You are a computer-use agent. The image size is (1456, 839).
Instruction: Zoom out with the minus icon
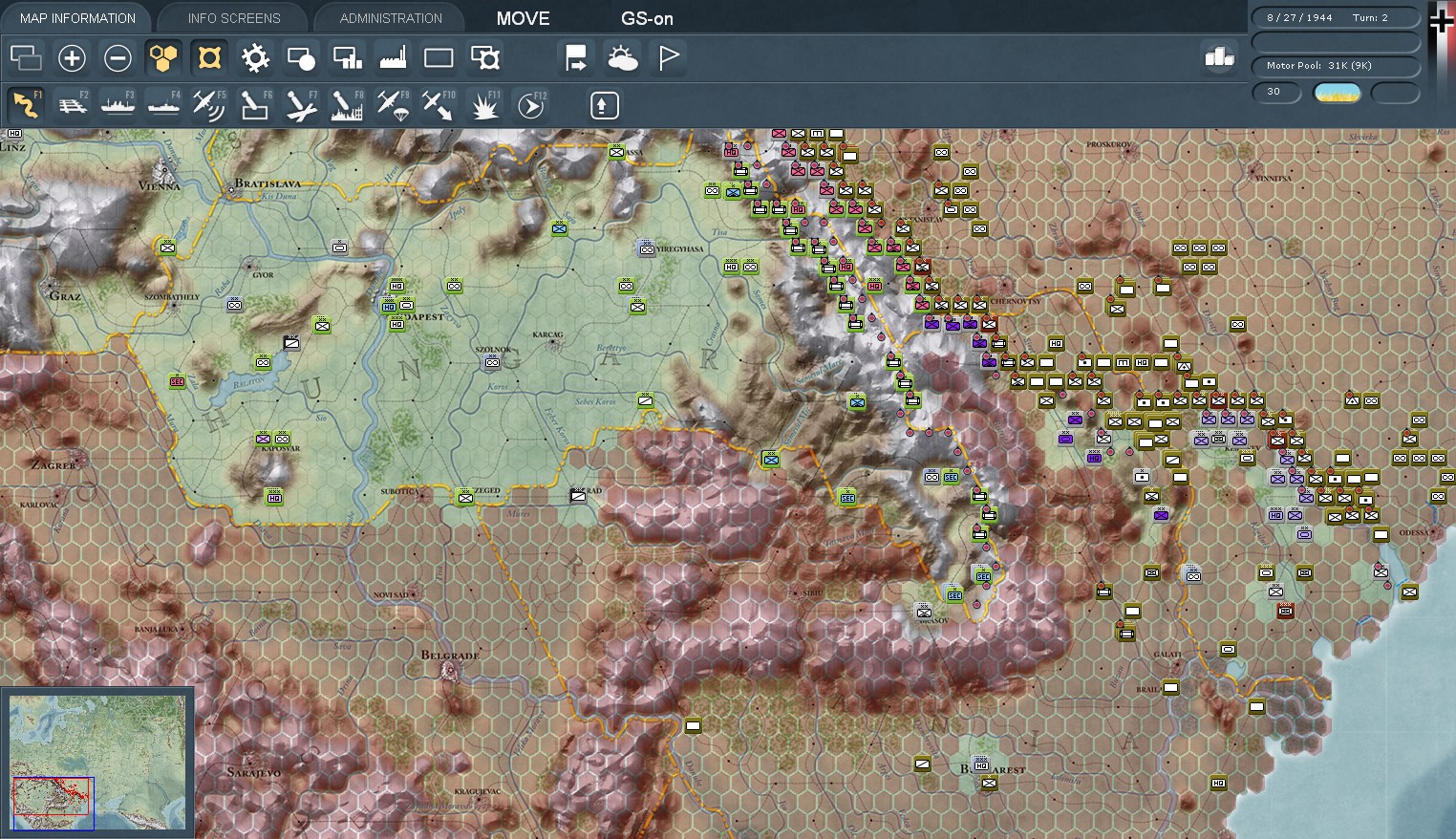[x=118, y=58]
